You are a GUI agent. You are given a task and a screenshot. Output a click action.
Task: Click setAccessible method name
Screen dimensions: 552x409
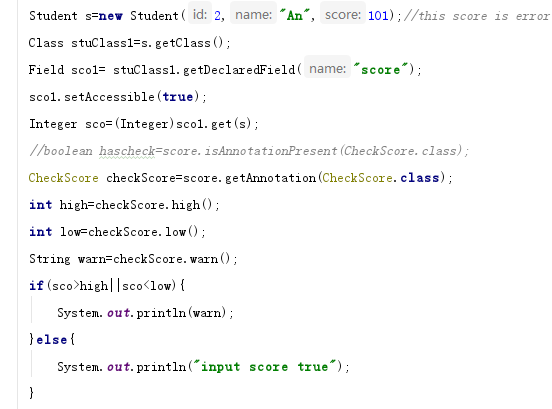[109, 97]
